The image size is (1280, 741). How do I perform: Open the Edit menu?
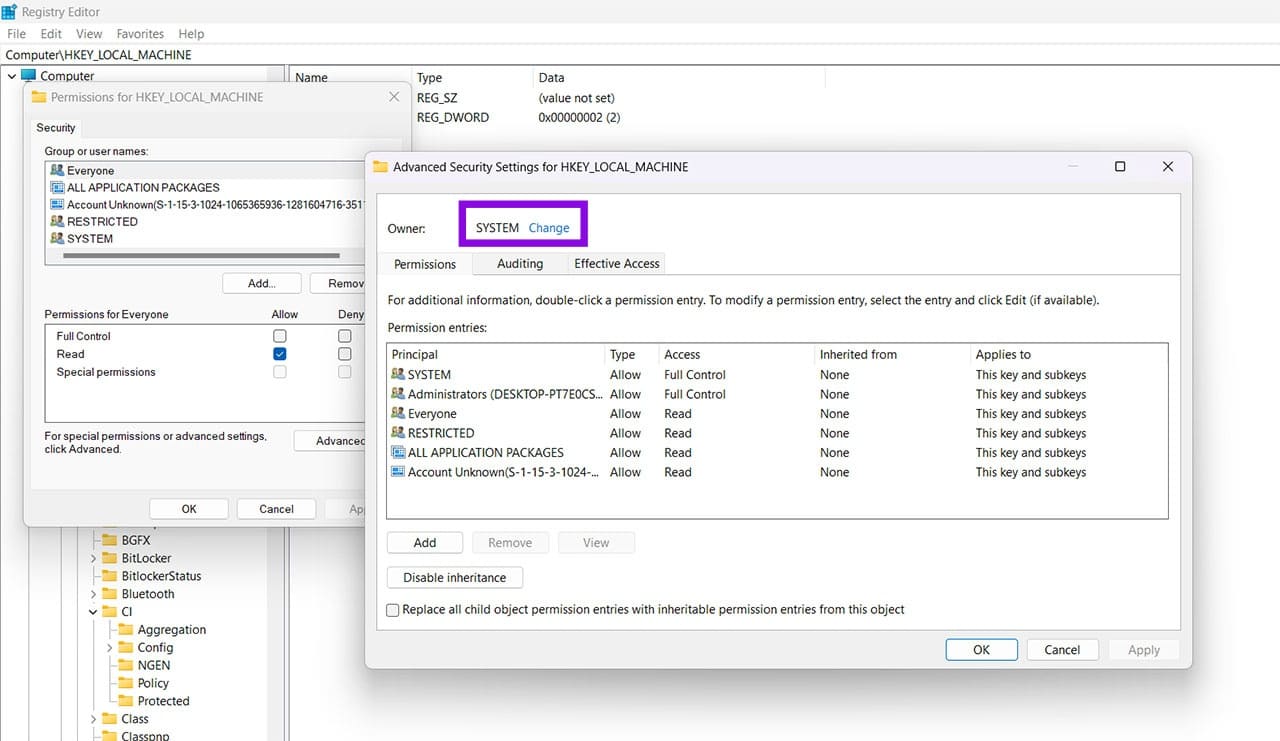[x=51, y=34]
